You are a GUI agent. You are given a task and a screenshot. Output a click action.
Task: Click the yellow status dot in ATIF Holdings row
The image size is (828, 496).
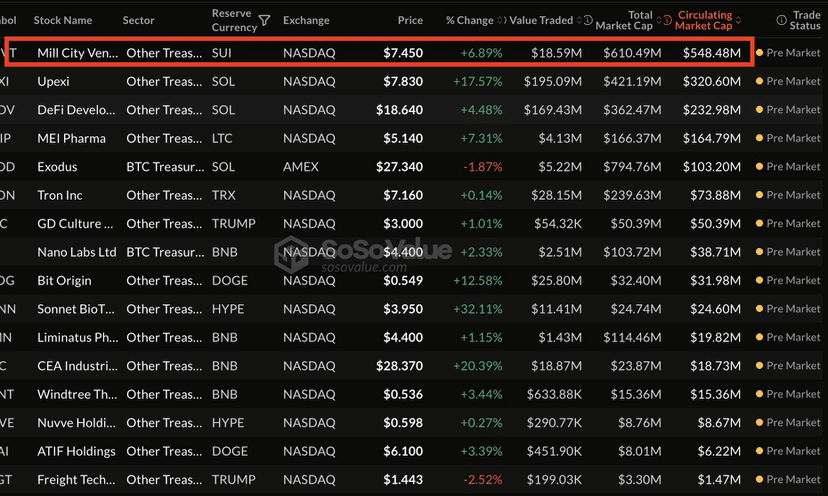click(x=759, y=451)
